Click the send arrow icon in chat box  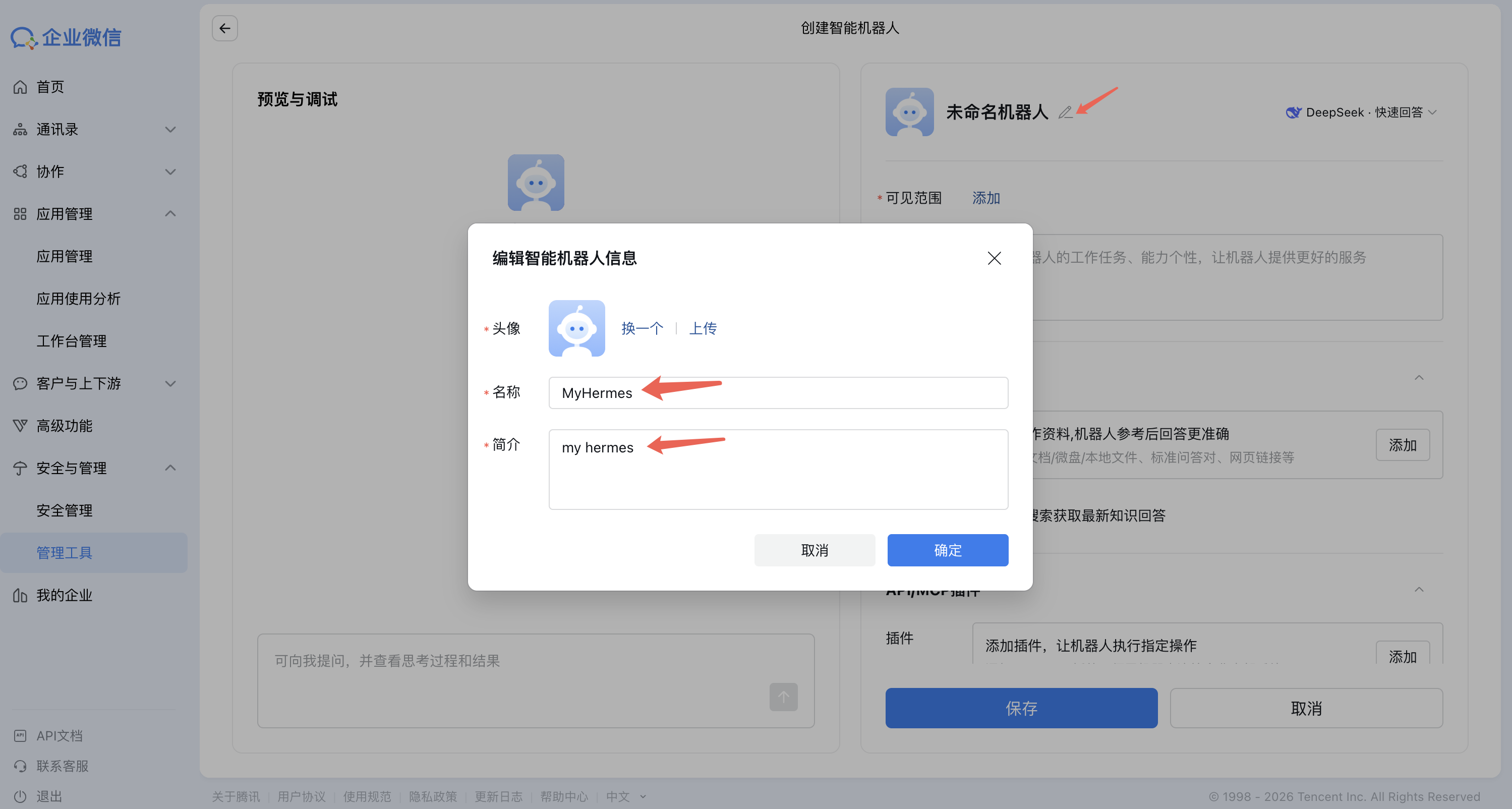[x=783, y=697]
